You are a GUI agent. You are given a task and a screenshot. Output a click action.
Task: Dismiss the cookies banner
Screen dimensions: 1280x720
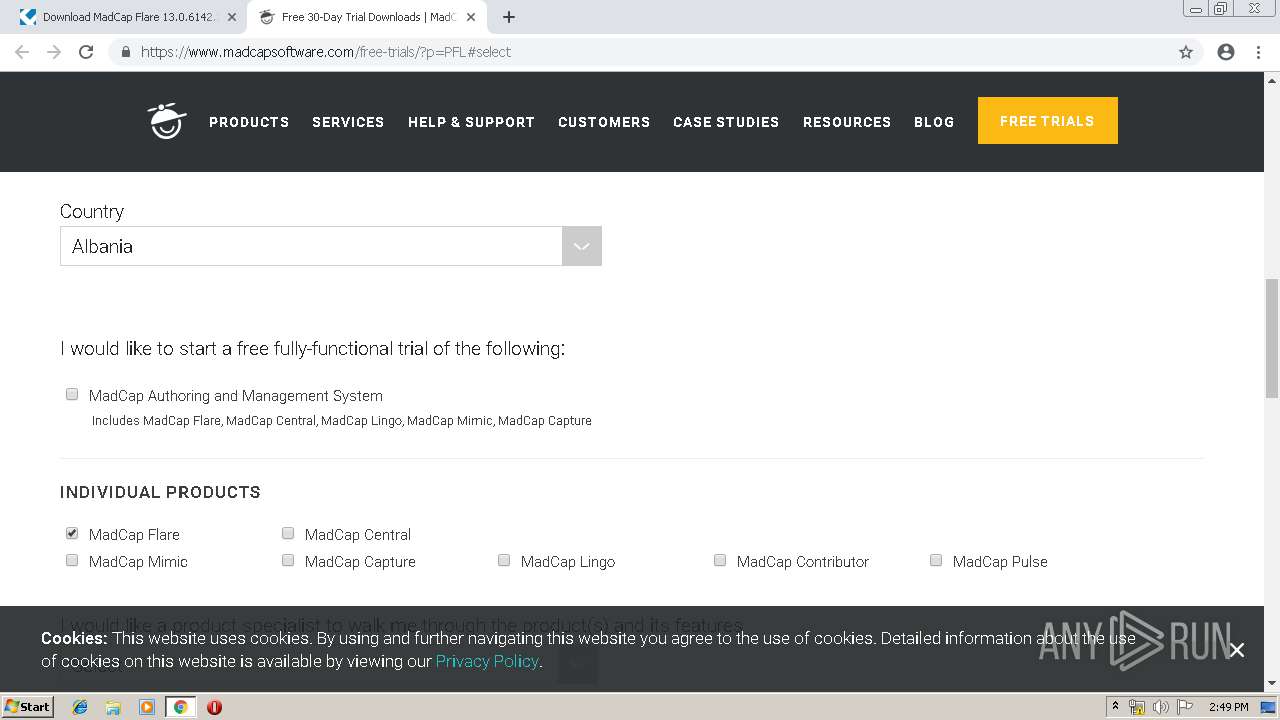pos(1237,650)
